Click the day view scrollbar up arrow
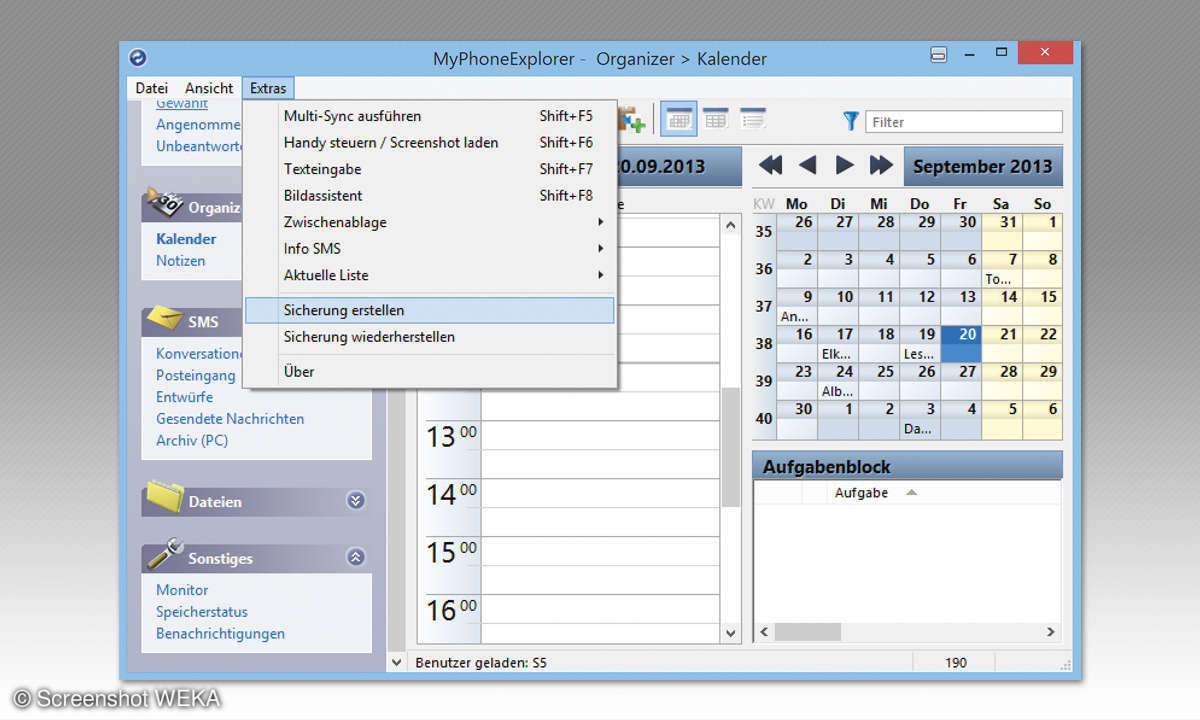The image size is (1200, 720). pos(731,226)
